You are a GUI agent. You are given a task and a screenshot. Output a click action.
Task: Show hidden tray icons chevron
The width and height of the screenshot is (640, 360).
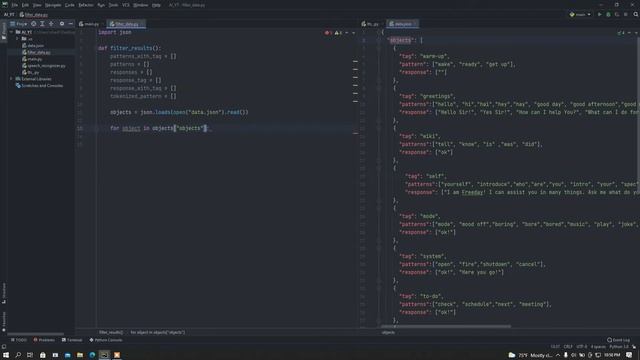point(558,355)
